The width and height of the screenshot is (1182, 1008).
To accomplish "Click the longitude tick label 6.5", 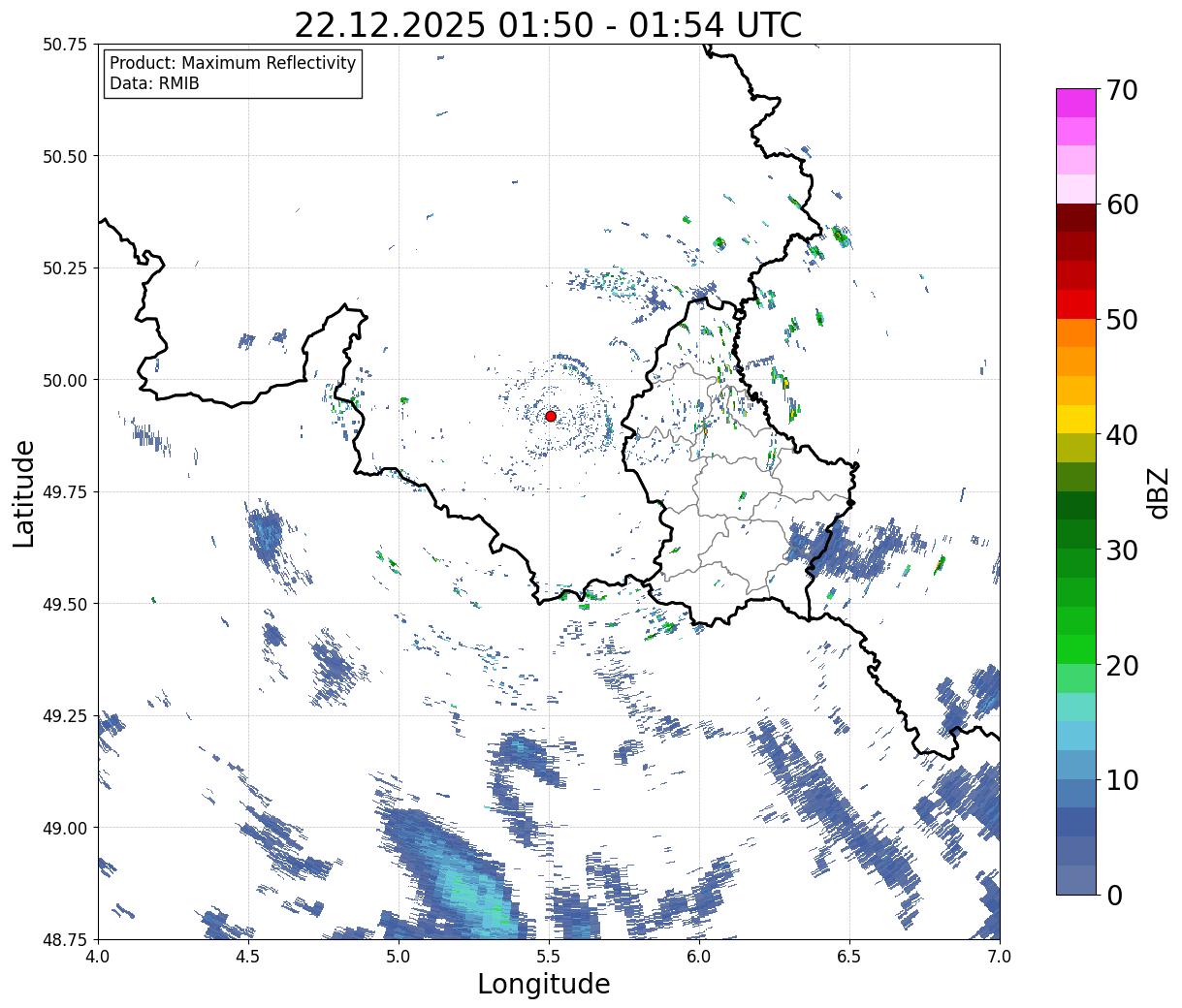I will point(849,957).
